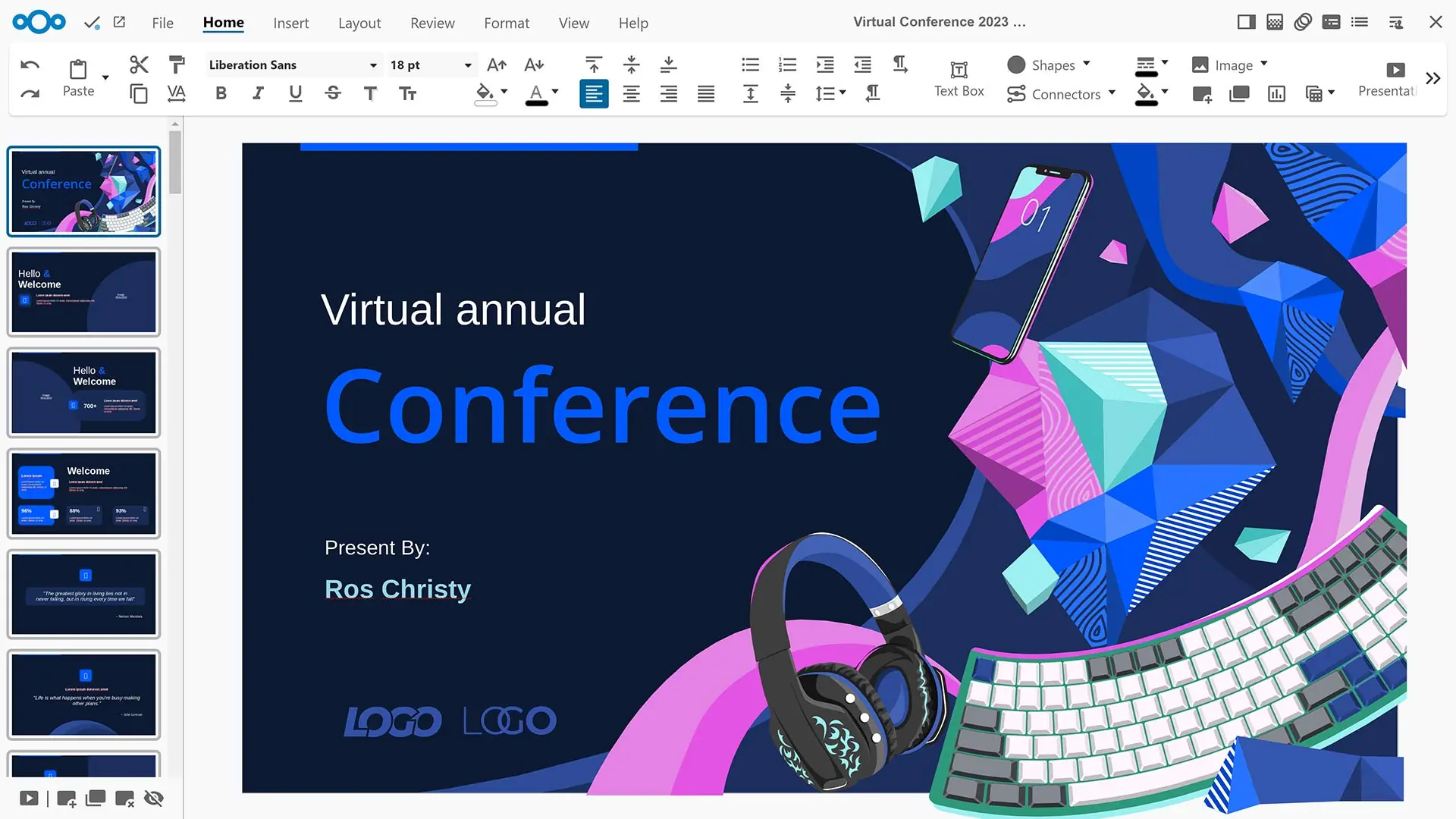This screenshot has height=819, width=1456.
Task: Click the Undo arrow icon
Action: pyautogui.click(x=30, y=64)
